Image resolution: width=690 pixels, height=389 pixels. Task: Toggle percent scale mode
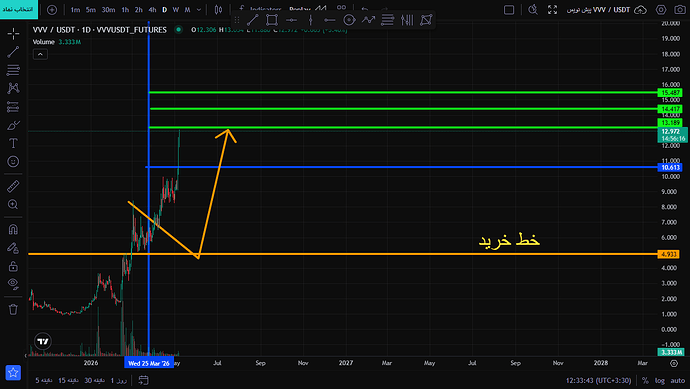click(645, 380)
